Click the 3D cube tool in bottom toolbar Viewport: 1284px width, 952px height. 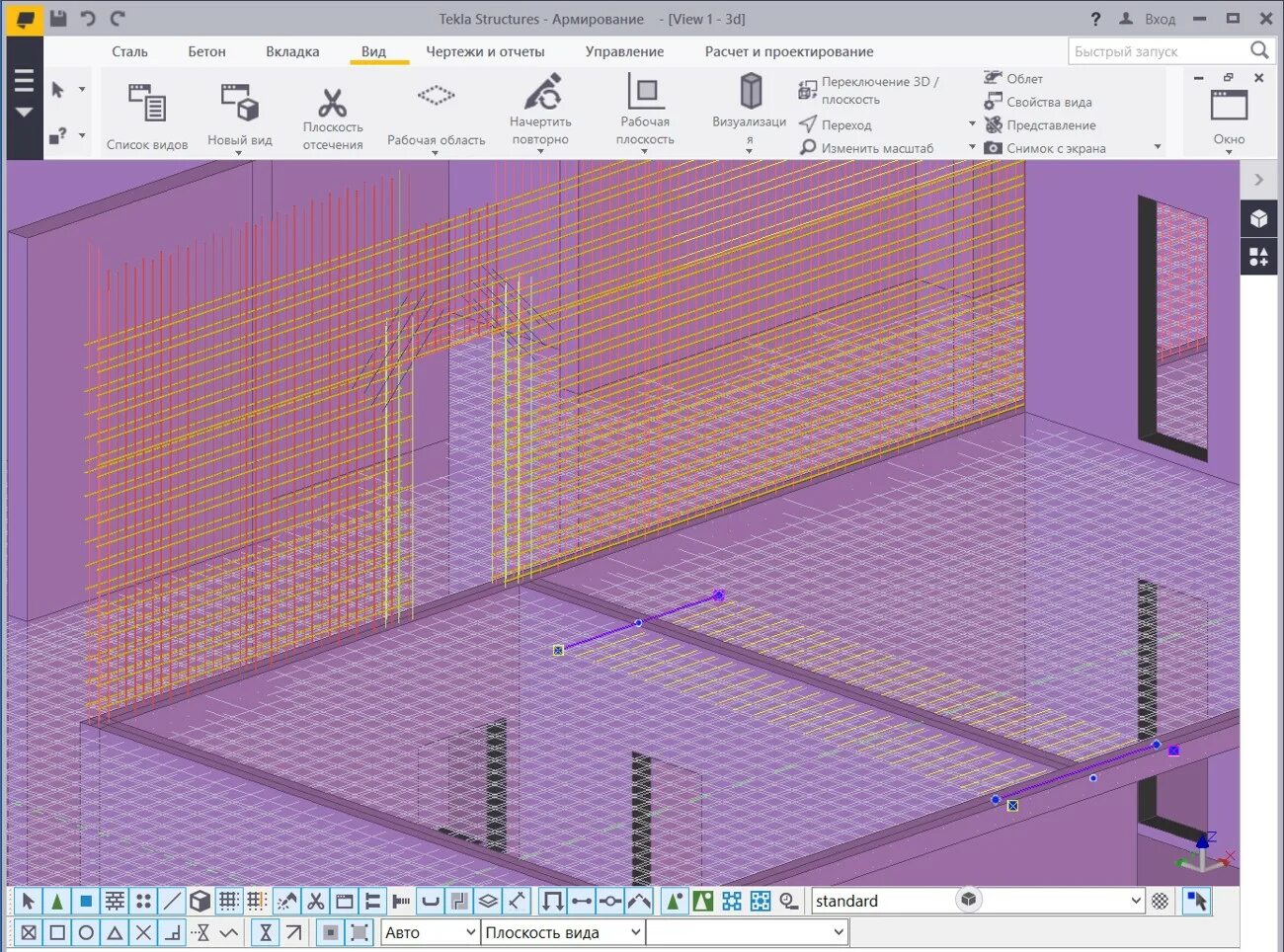pos(200,901)
